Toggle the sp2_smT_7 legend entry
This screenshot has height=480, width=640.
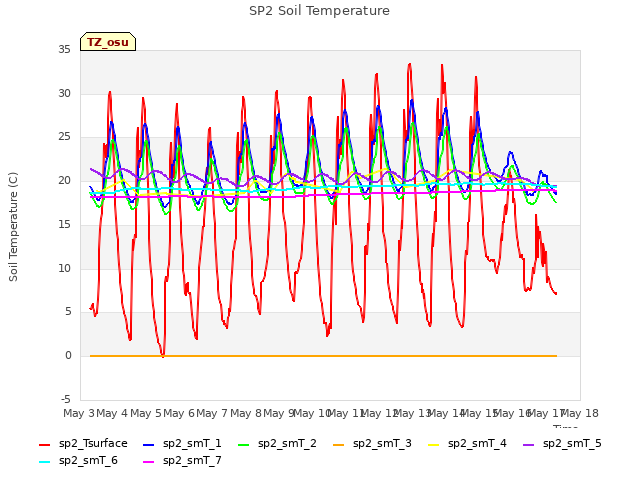pos(182,461)
